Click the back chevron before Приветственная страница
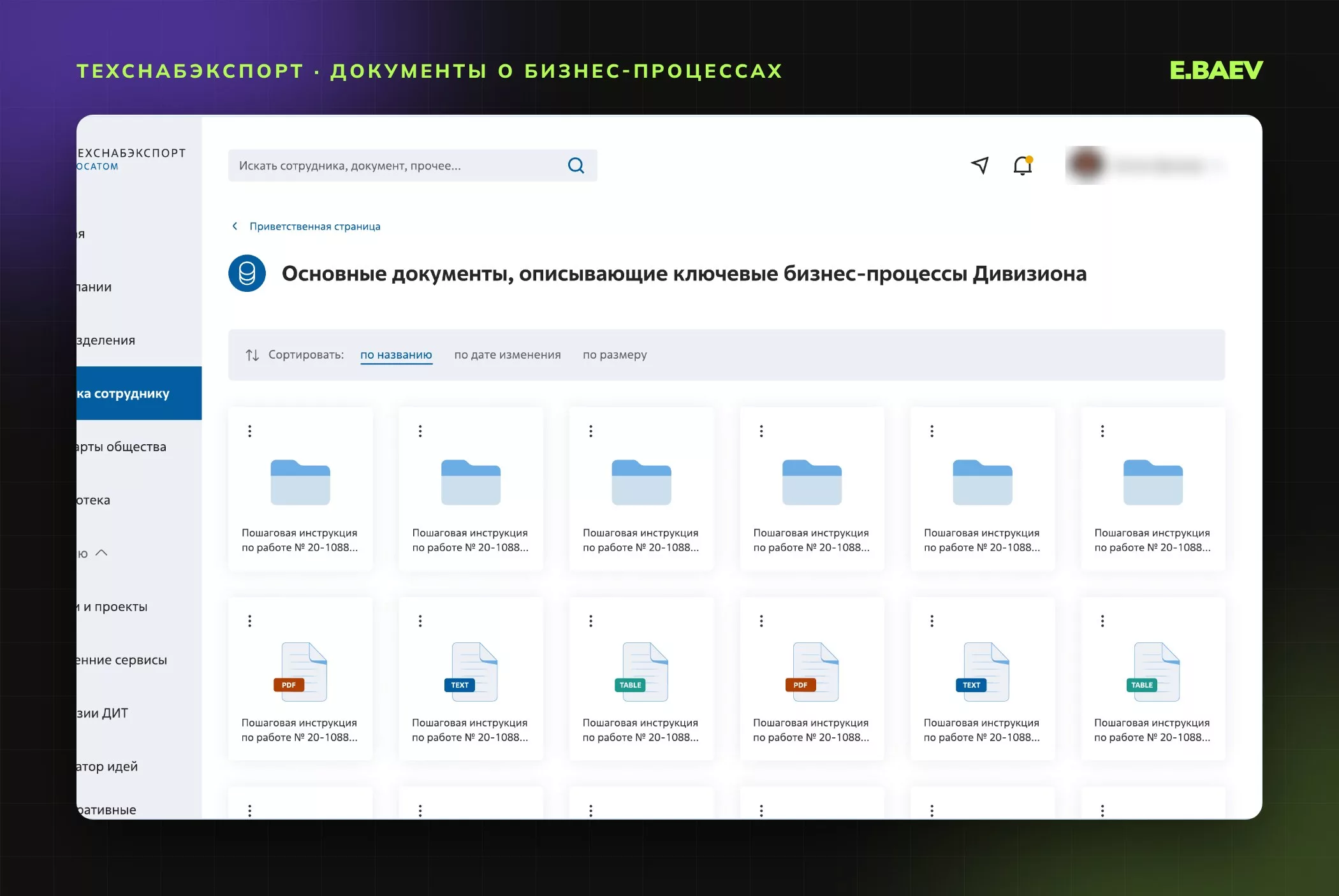The height and width of the screenshot is (896, 1339). 235,226
